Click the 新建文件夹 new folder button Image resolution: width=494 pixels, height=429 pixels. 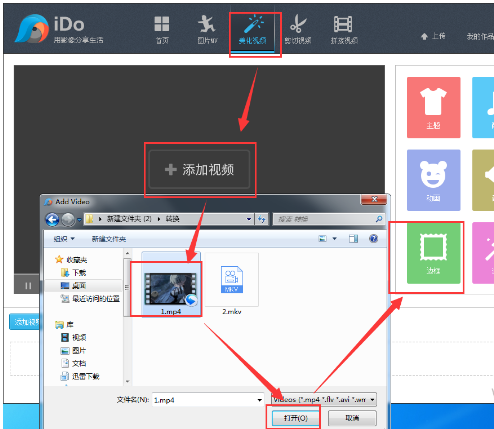(x=109, y=239)
